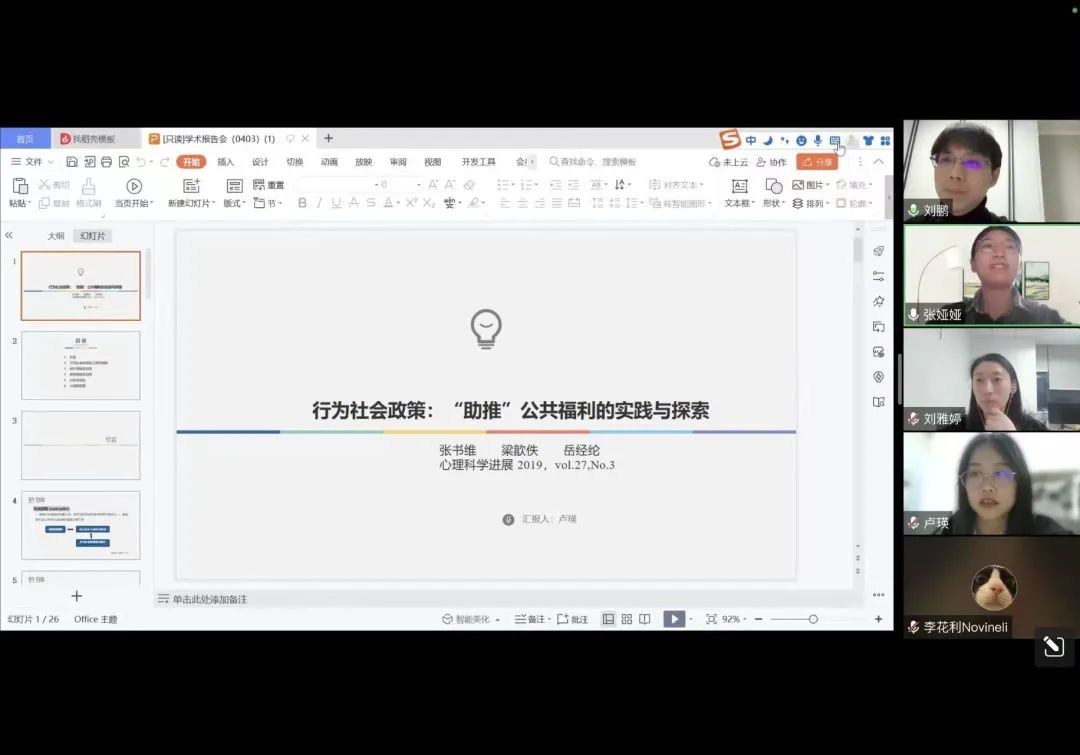The height and width of the screenshot is (755, 1080).
Task: Click the 协作 collaborate button
Action: pos(772,162)
